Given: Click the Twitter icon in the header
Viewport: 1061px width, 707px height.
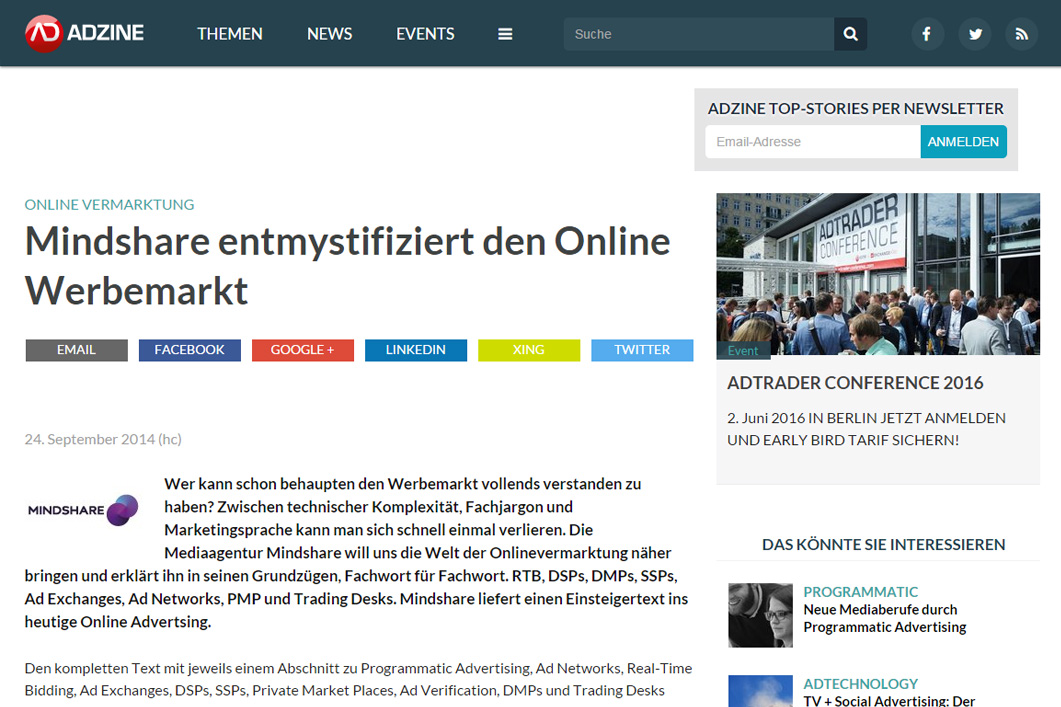Looking at the screenshot, I should (x=974, y=33).
